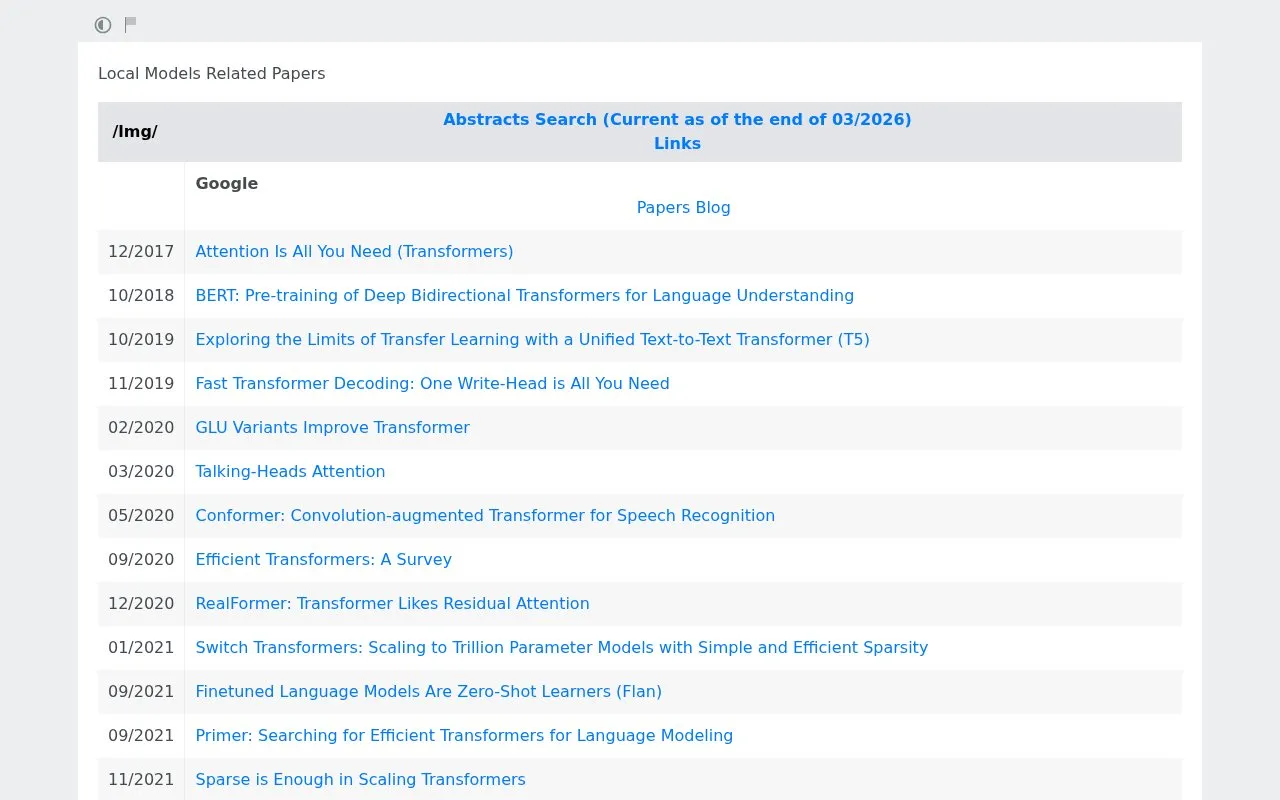Open the Links header link
The image size is (1280, 800).
click(x=677, y=143)
